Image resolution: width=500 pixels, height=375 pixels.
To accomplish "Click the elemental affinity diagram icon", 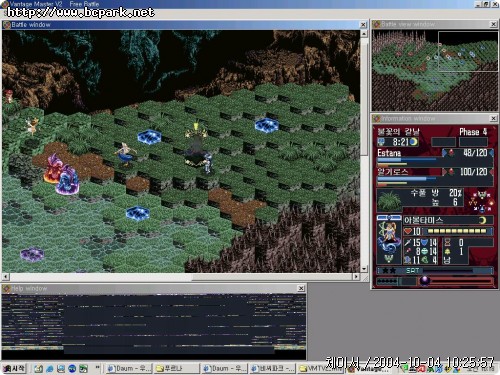I will coord(481,201).
